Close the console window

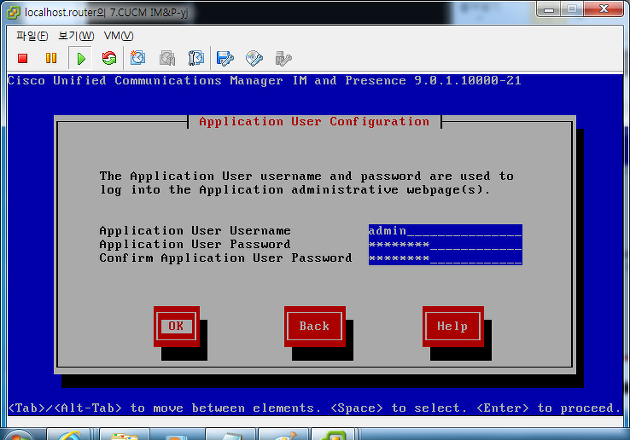click(604, 9)
